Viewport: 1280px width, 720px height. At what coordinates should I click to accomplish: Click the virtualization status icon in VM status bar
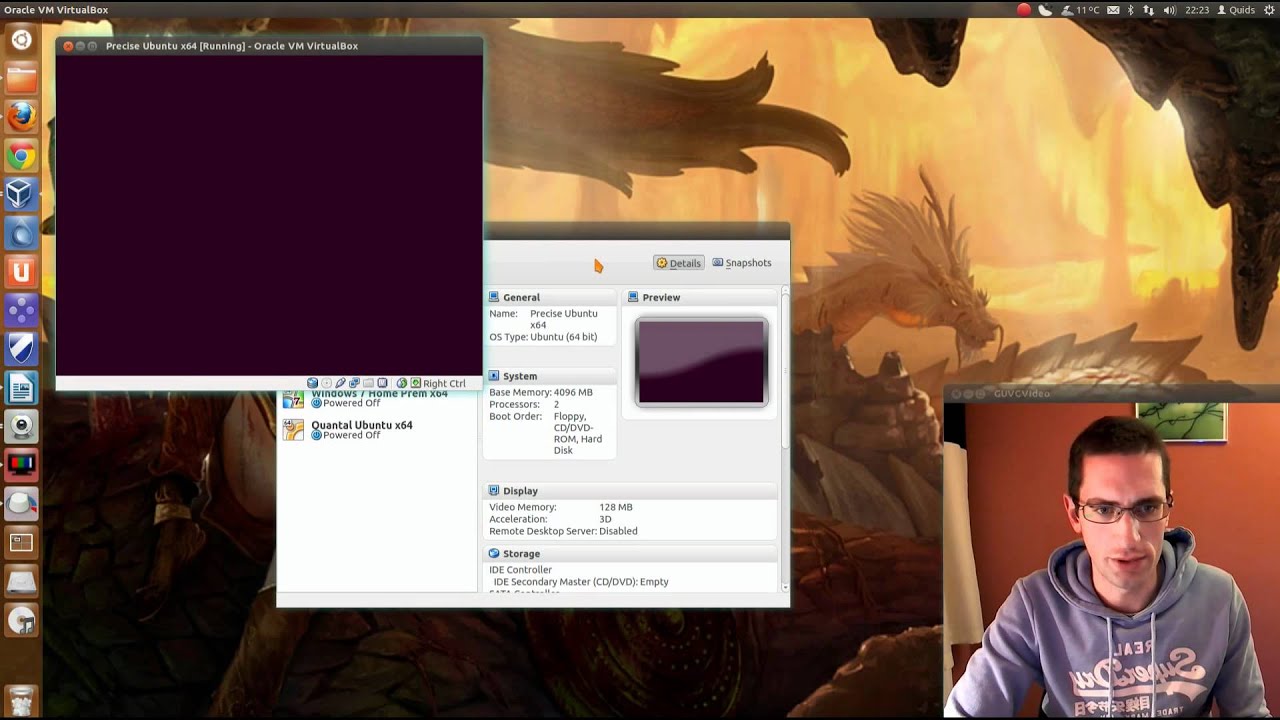382,383
